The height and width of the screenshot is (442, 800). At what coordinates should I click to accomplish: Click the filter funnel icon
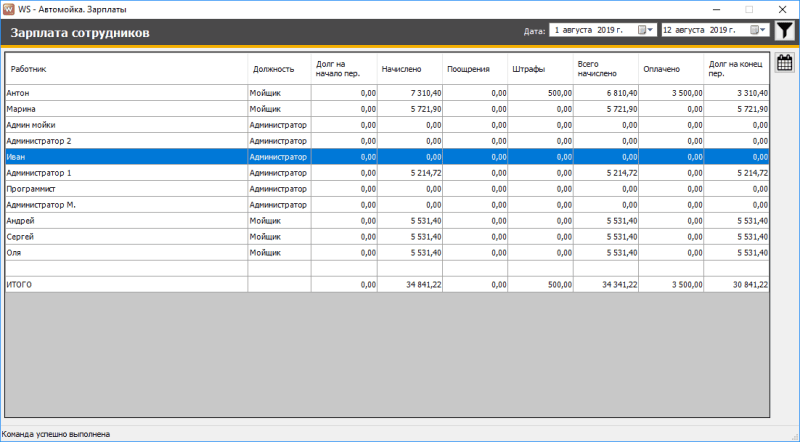785,31
